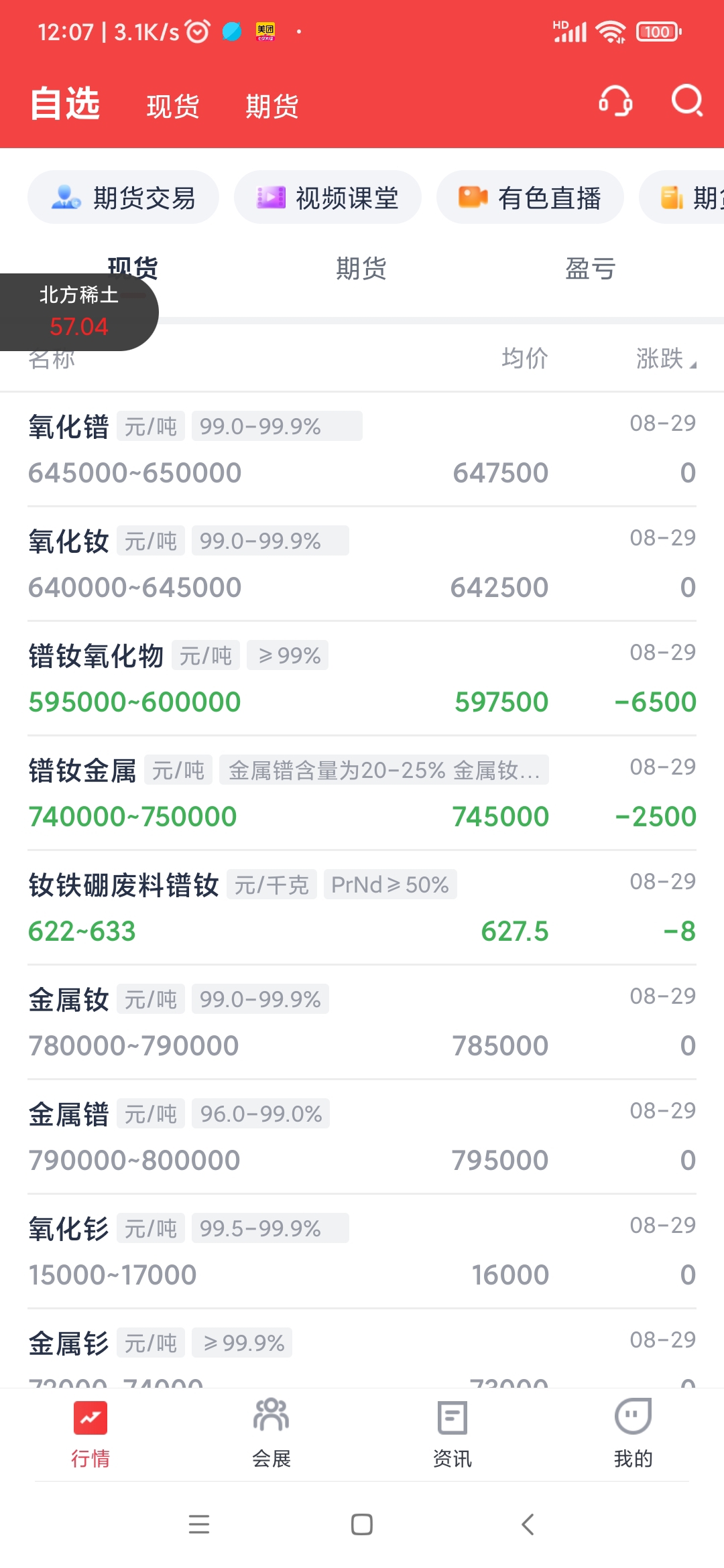Tap the search magnifier icon
The image size is (724, 1568).
coord(687,101)
